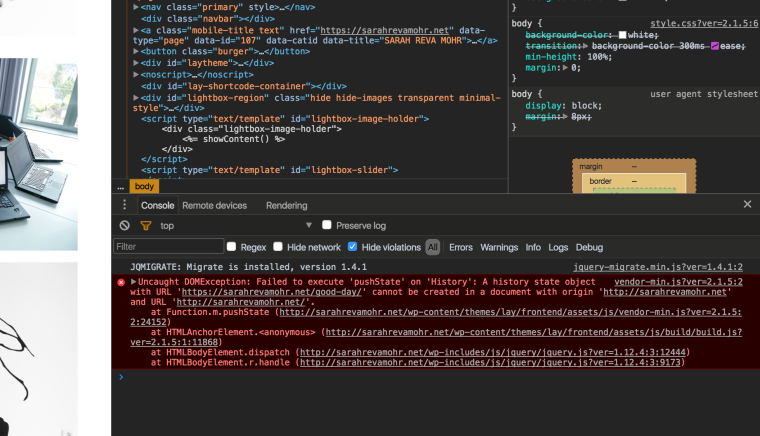Switch to the Remote devices tab
This screenshot has width=760, height=436.
[x=214, y=205]
